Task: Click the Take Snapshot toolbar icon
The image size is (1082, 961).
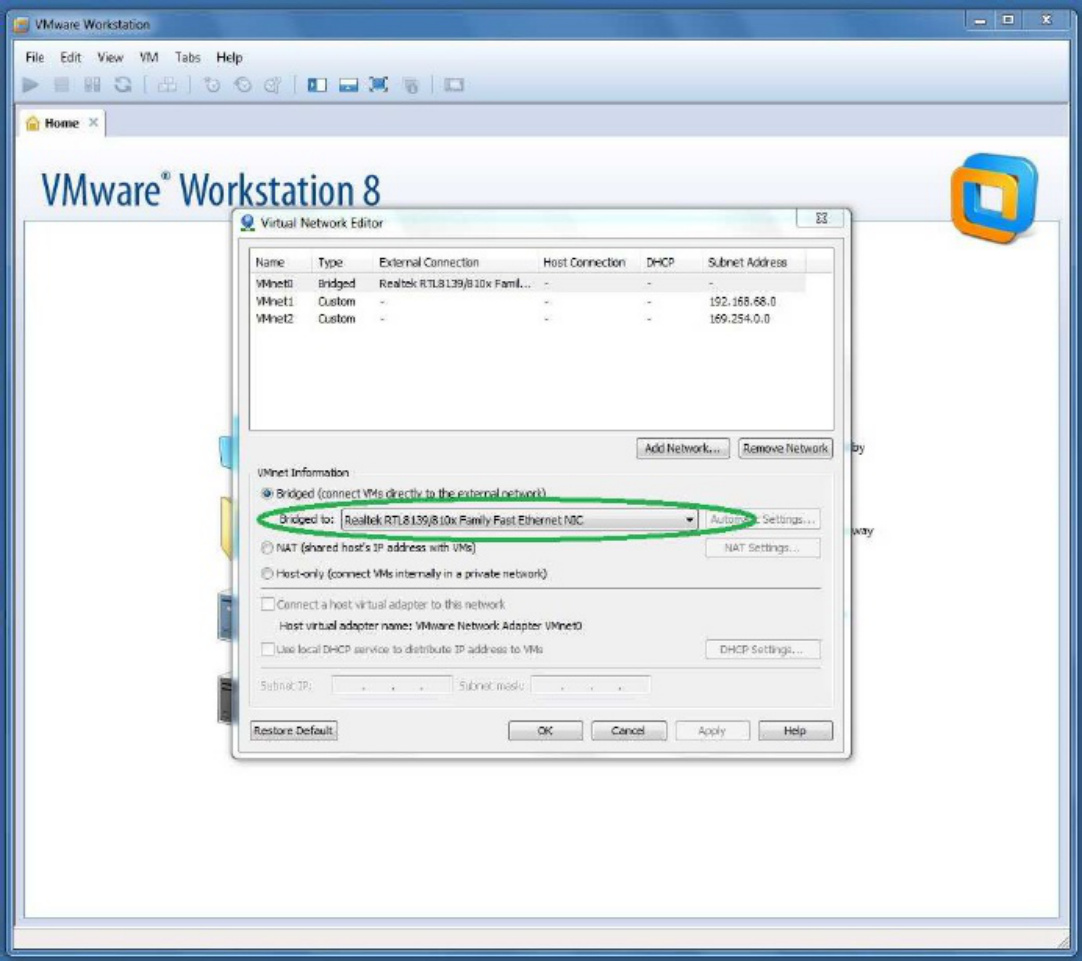Action: pos(212,85)
